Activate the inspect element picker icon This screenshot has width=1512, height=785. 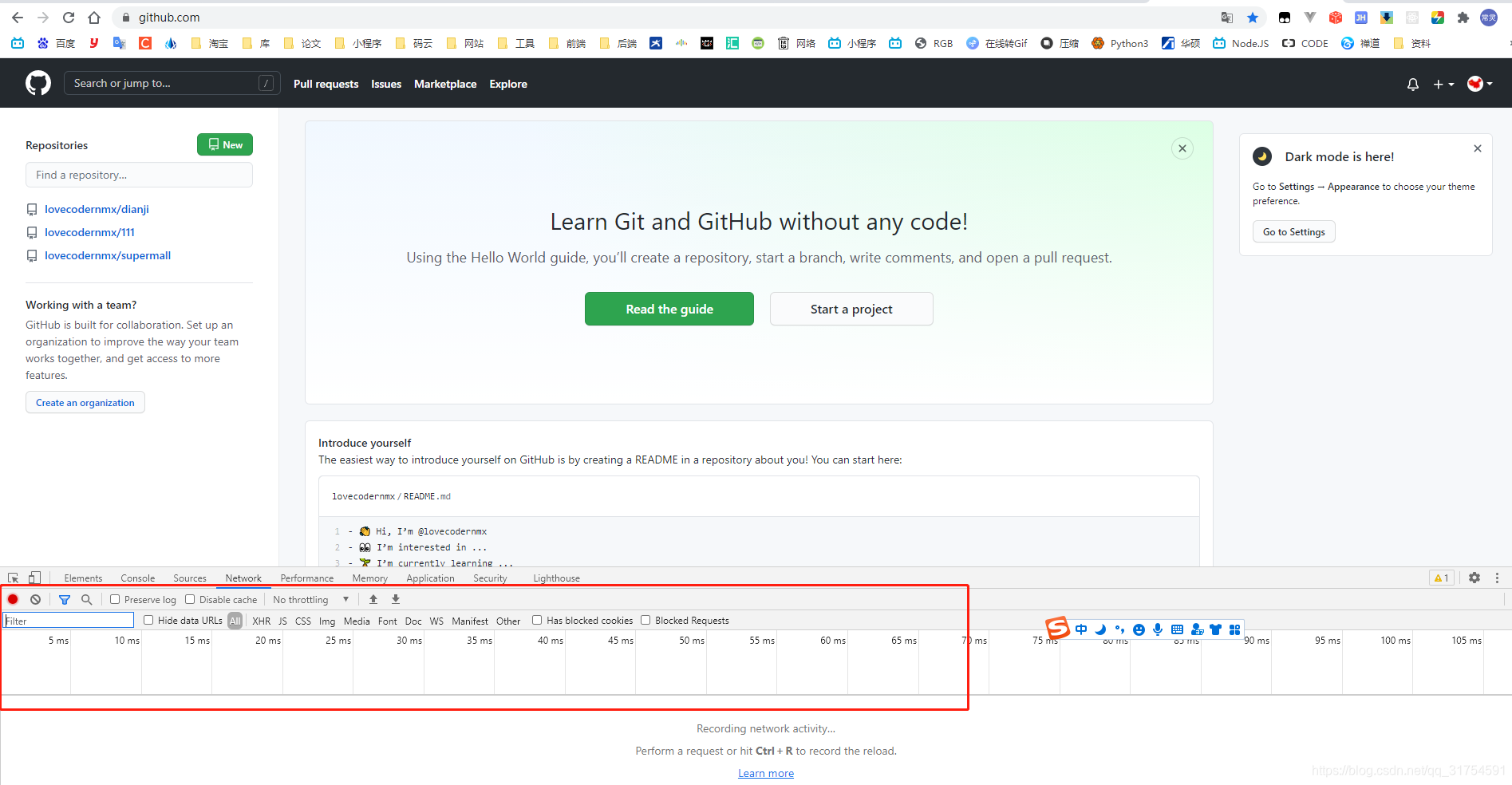pyautogui.click(x=14, y=578)
